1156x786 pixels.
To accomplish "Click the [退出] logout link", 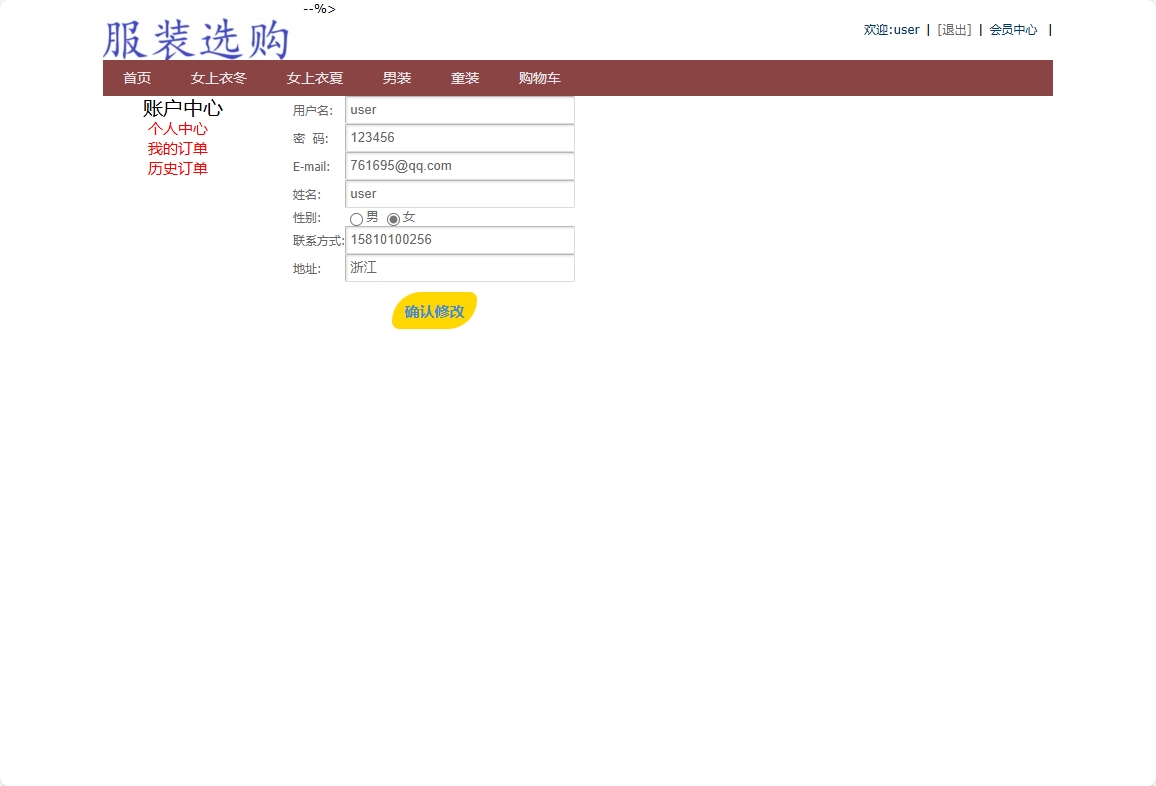I will (953, 29).
